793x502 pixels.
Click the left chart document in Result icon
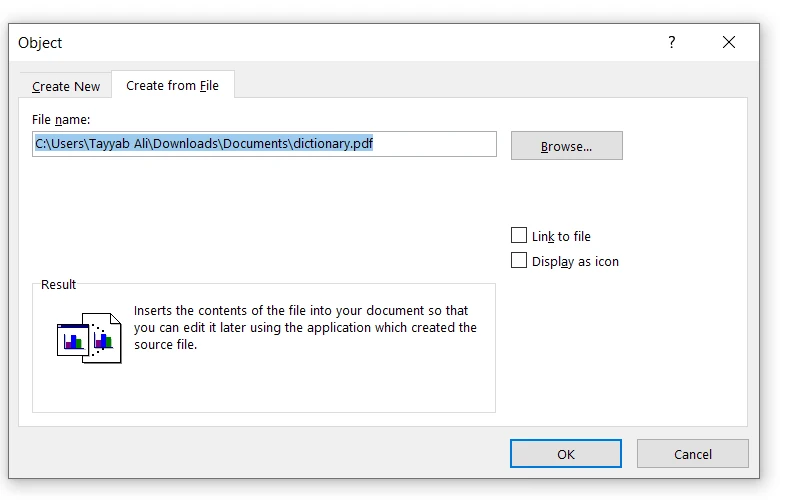click(73, 337)
